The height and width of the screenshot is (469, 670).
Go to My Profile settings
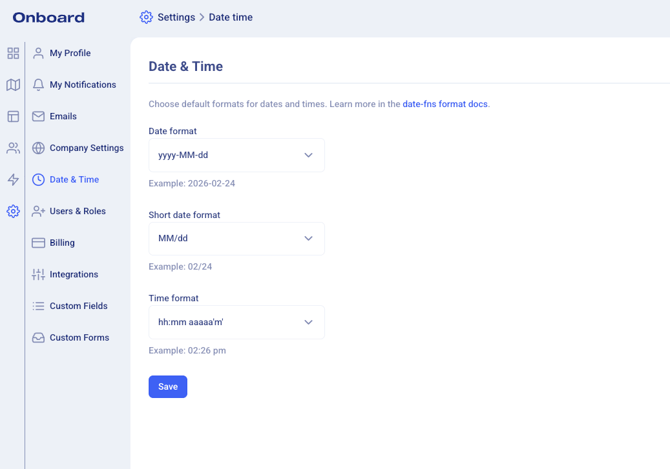(x=70, y=53)
